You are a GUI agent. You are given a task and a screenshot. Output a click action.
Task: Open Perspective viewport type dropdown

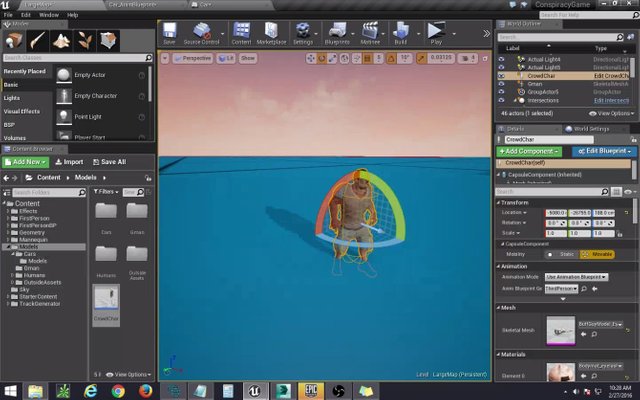pyautogui.click(x=192, y=58)
